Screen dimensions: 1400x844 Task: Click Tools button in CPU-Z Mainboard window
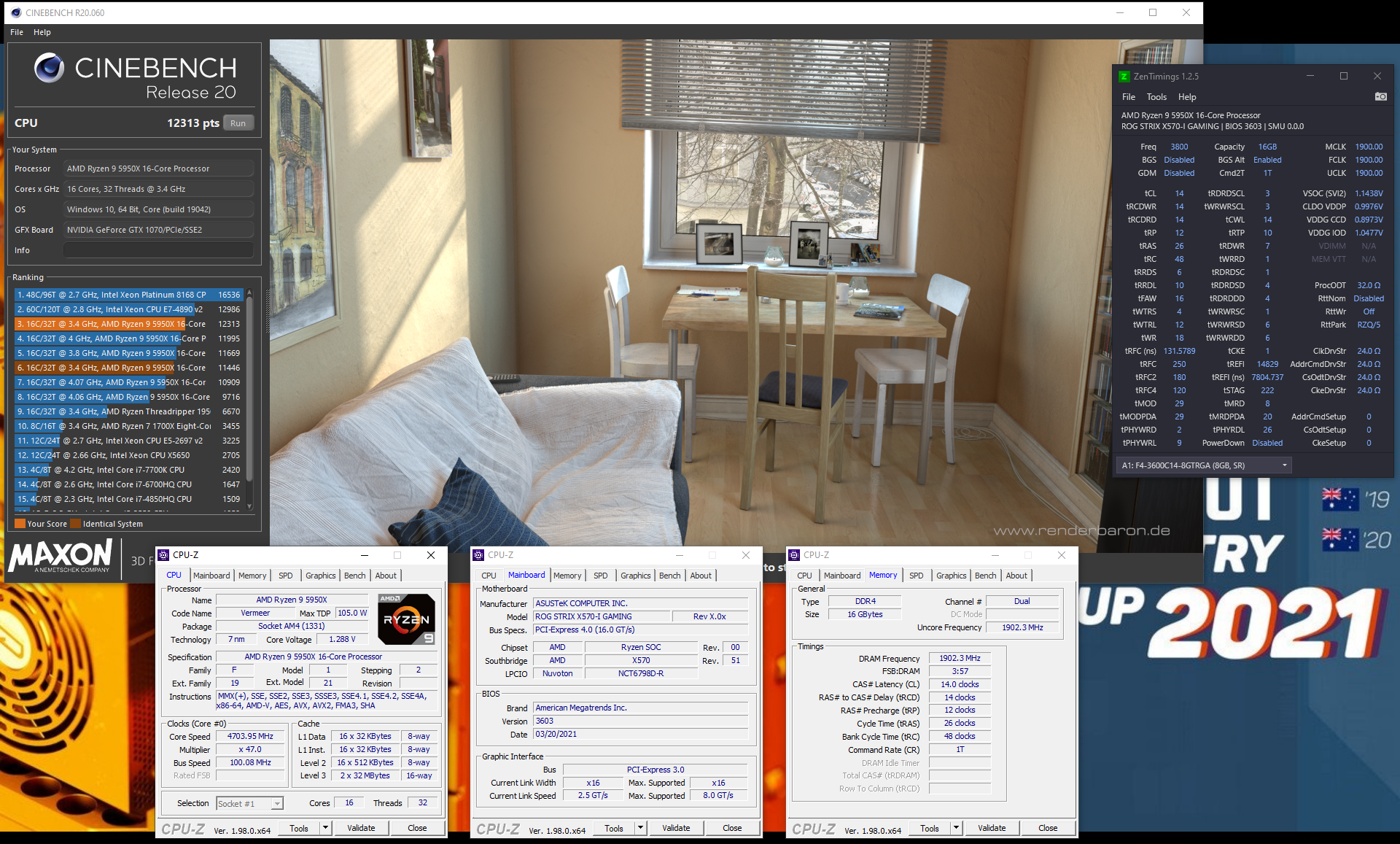[614, 828]
